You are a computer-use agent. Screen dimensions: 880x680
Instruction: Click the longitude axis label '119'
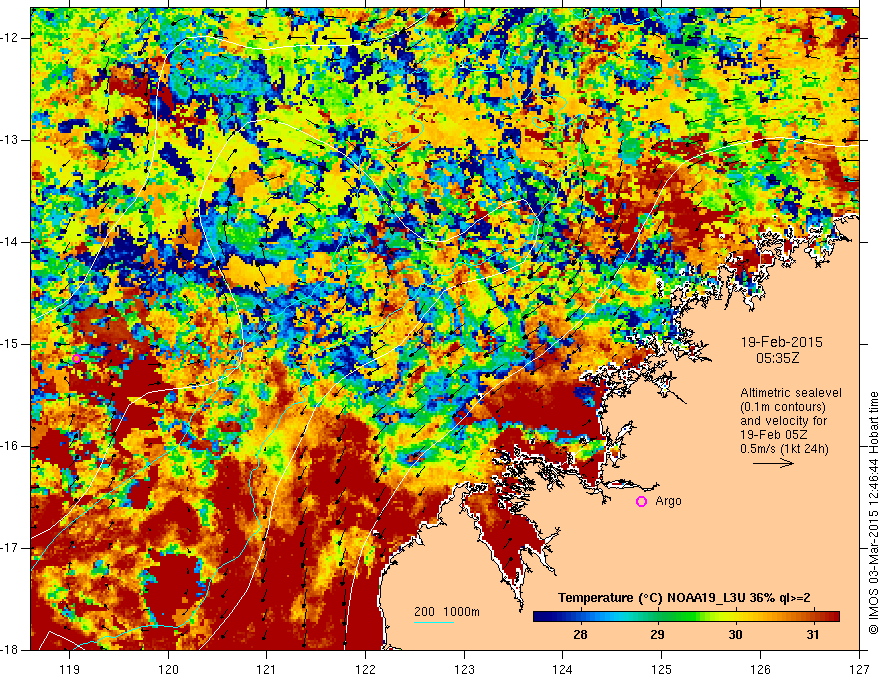[70, 669]
